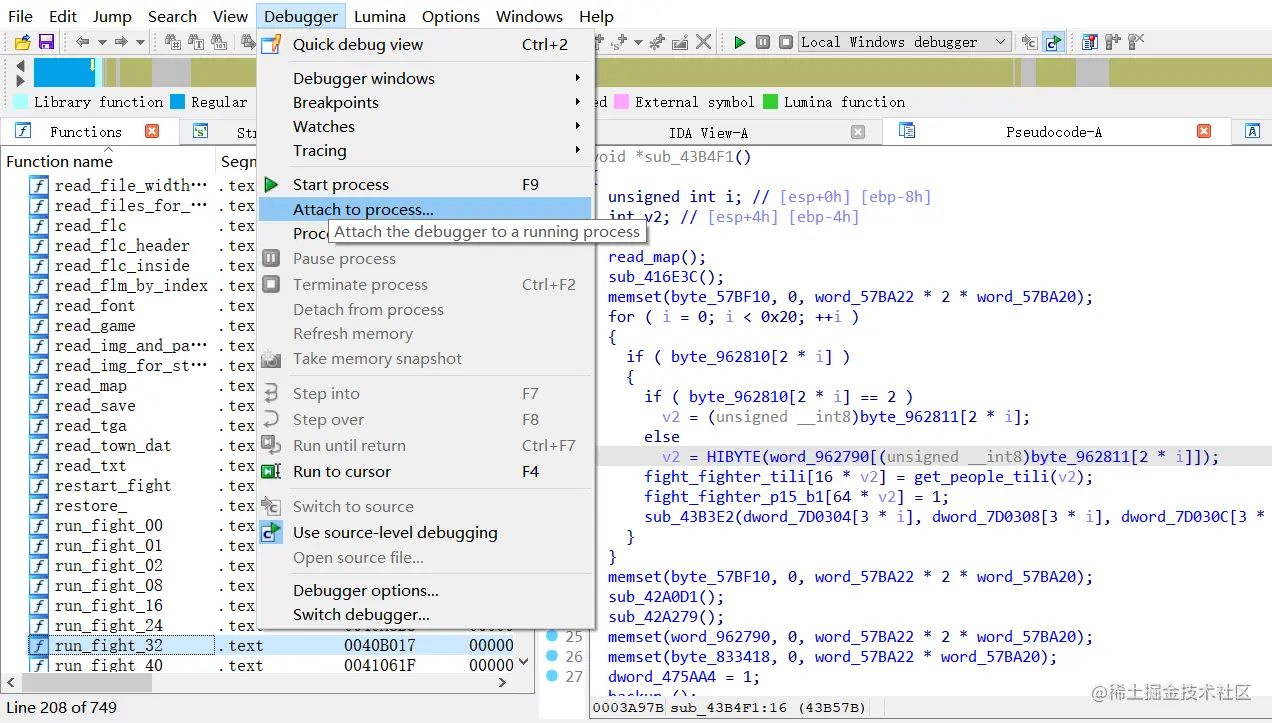Choose Attach to process menu item

[425, 209]
